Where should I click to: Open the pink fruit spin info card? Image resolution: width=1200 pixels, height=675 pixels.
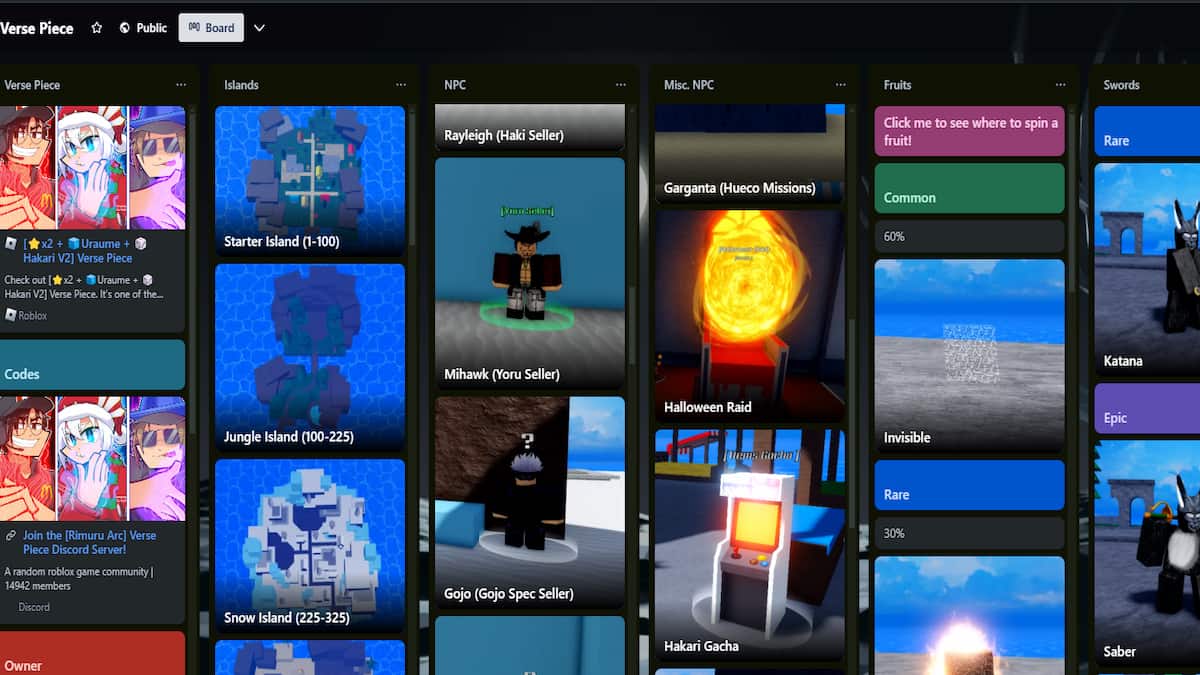(x=969, y=132)
